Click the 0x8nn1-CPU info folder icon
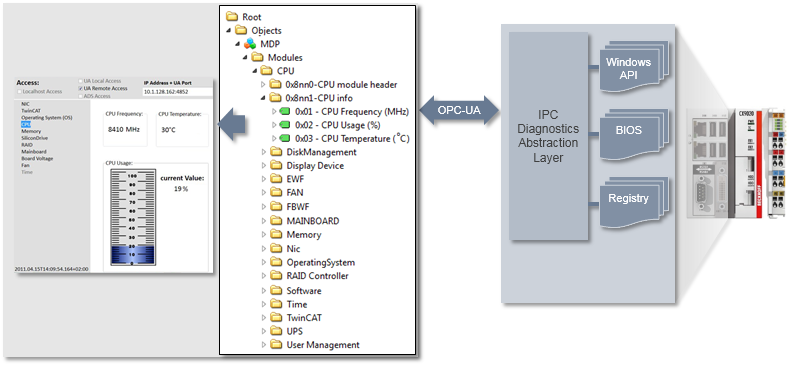Image resolution: width=790 pixels, height=365 pixels. click(x=275, y=98)
